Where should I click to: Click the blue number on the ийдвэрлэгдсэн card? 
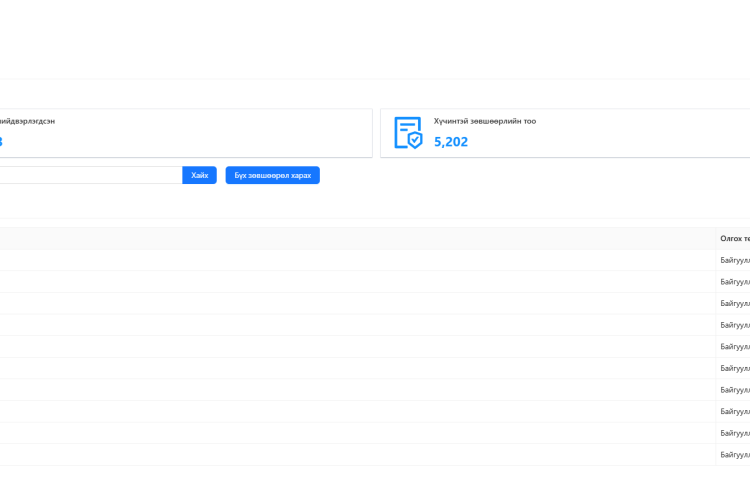tap(1, 142)
